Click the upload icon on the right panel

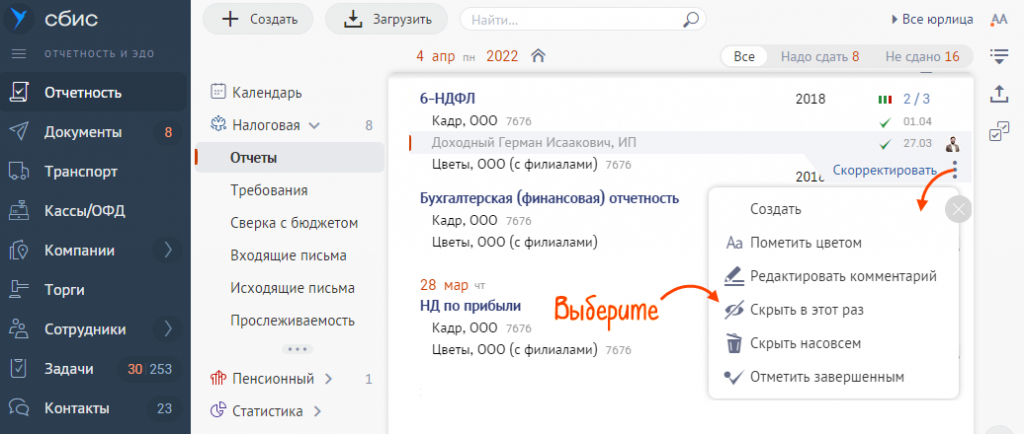[x=999, y=94]
